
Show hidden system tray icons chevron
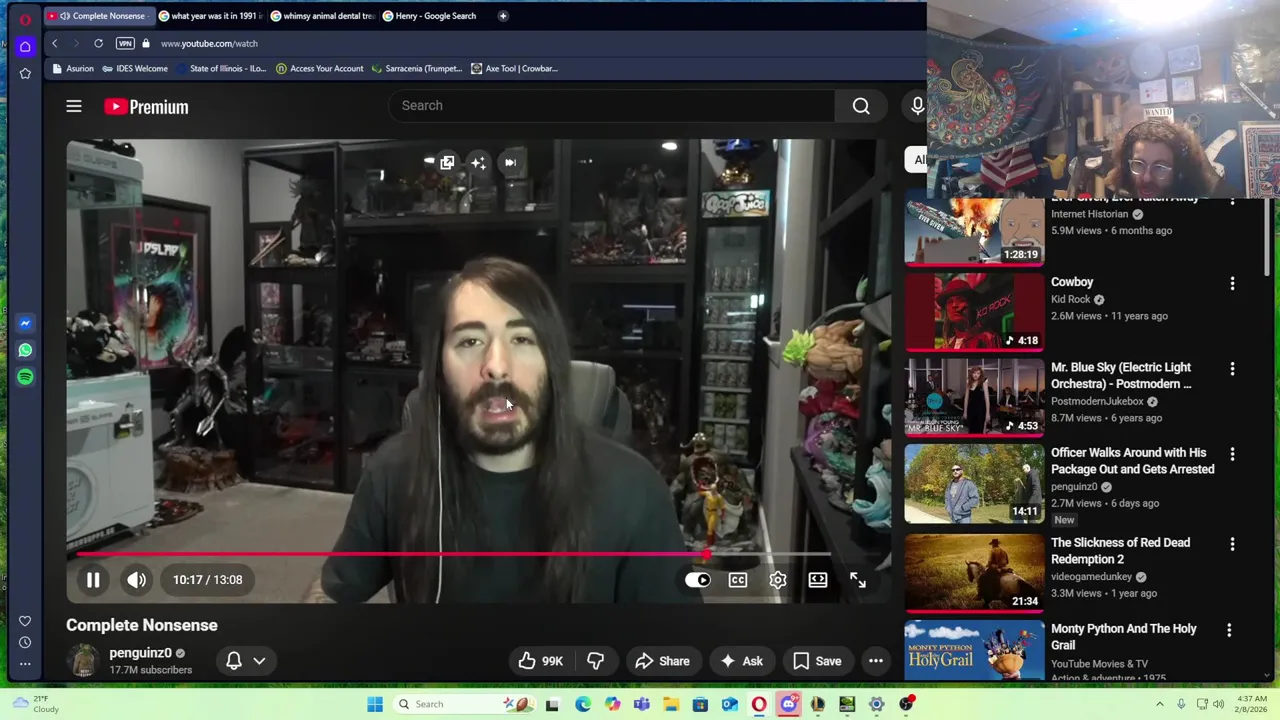pos(1160,704)
